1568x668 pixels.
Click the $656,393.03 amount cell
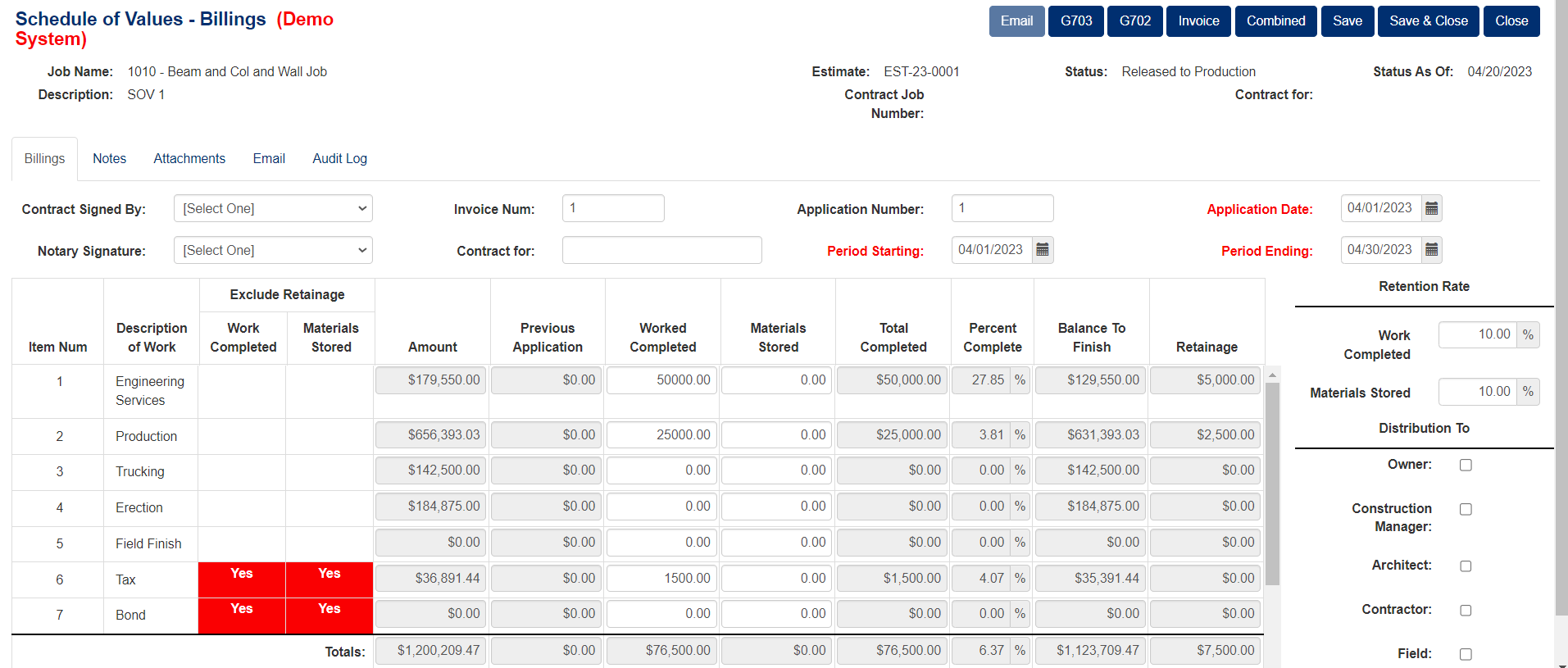tap(431, 435)
